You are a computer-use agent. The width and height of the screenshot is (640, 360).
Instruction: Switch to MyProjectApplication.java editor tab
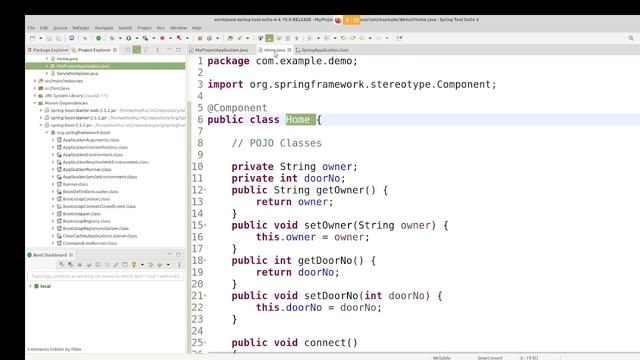pyautogui.click(x=218, y=50)
